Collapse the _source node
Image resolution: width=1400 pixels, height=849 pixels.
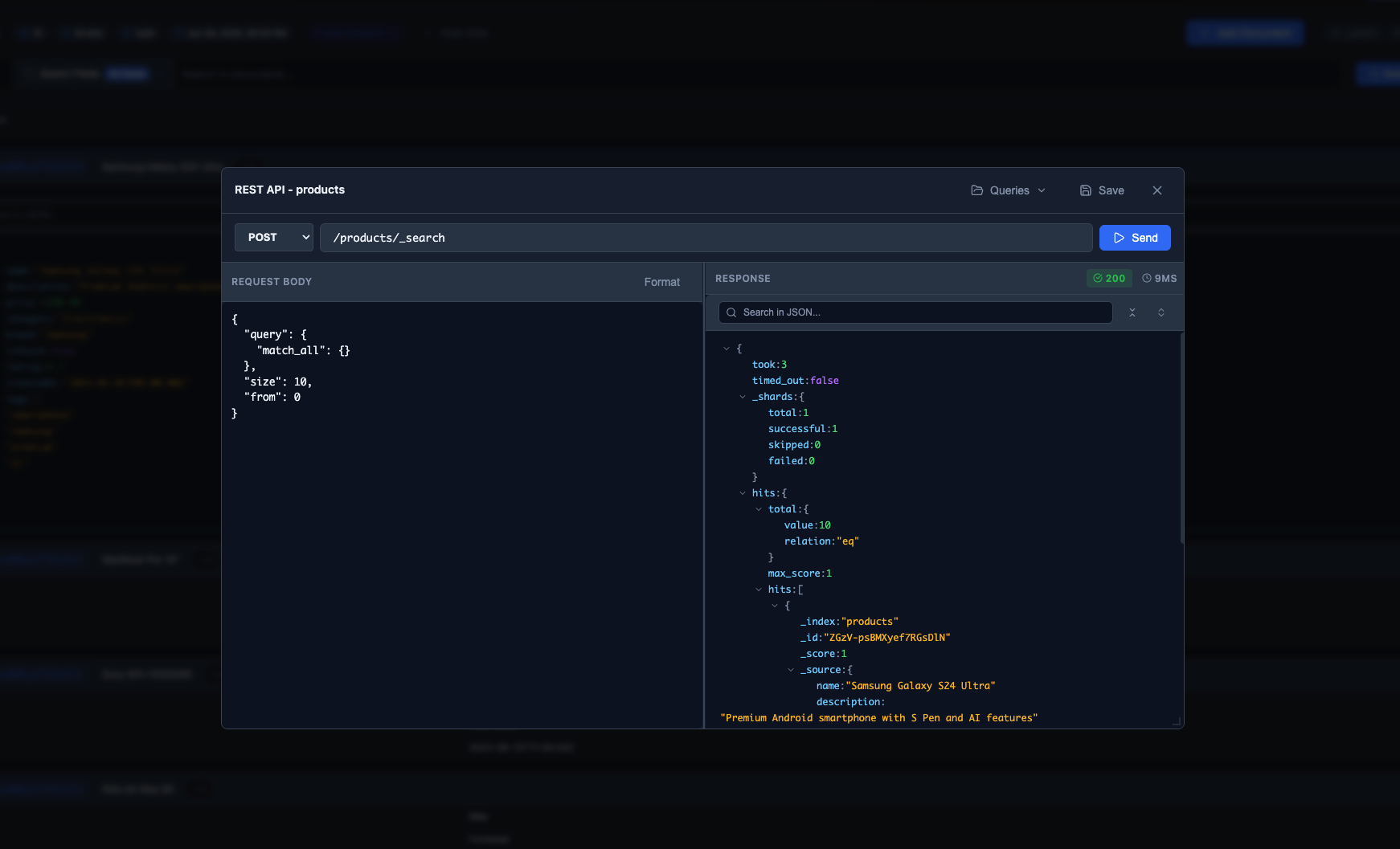[791, 670]
